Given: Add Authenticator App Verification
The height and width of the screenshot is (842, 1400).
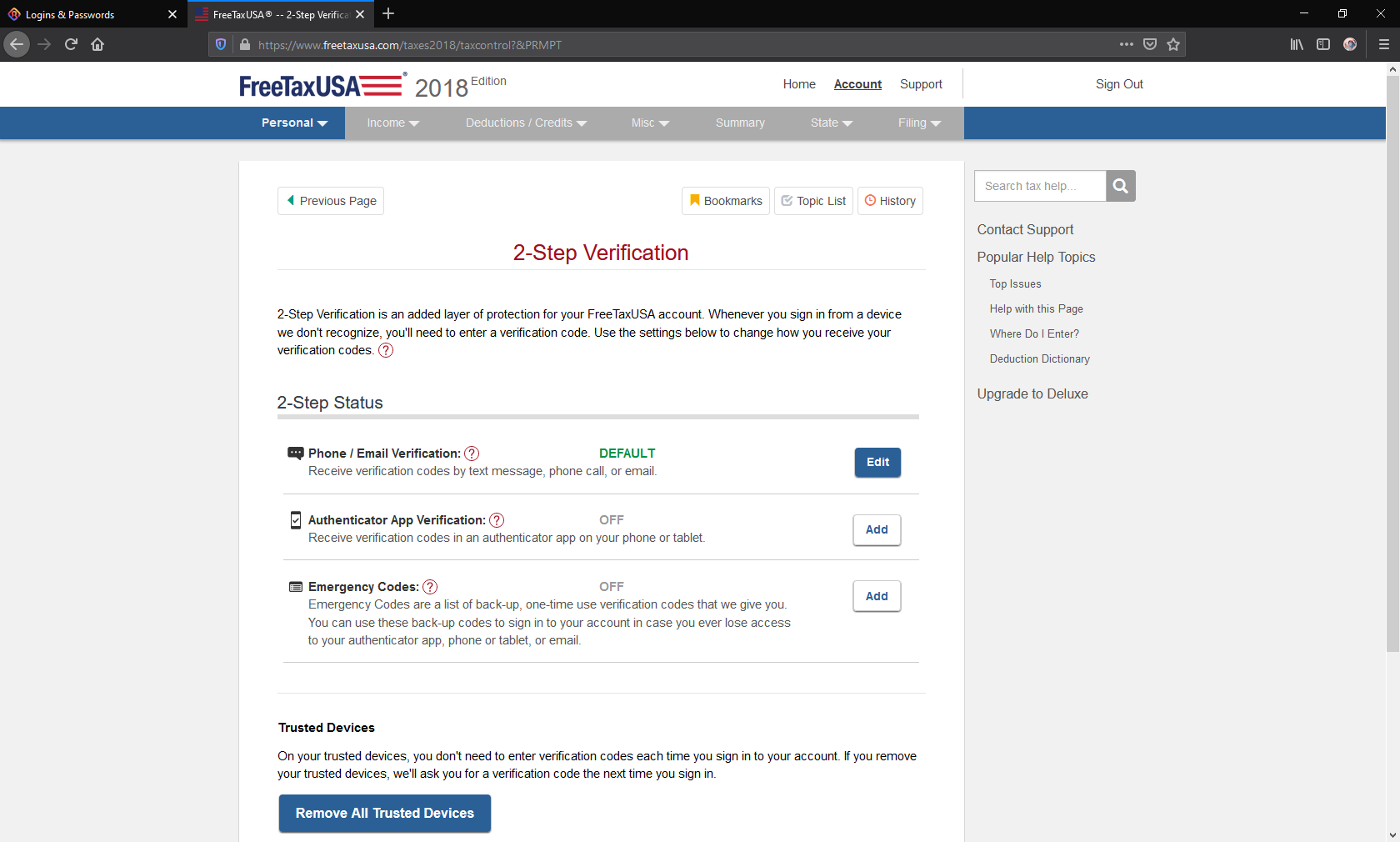Looking at the screenshot, I should click(877, 529).
